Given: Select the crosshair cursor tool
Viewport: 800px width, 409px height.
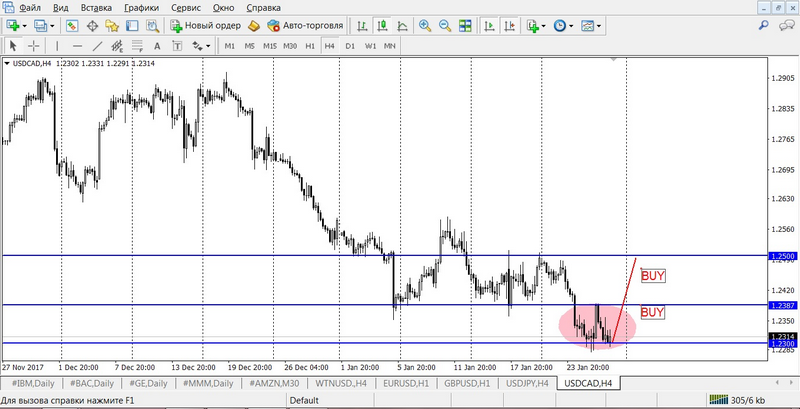Looking at the screenshot, I should click(33, 46).
